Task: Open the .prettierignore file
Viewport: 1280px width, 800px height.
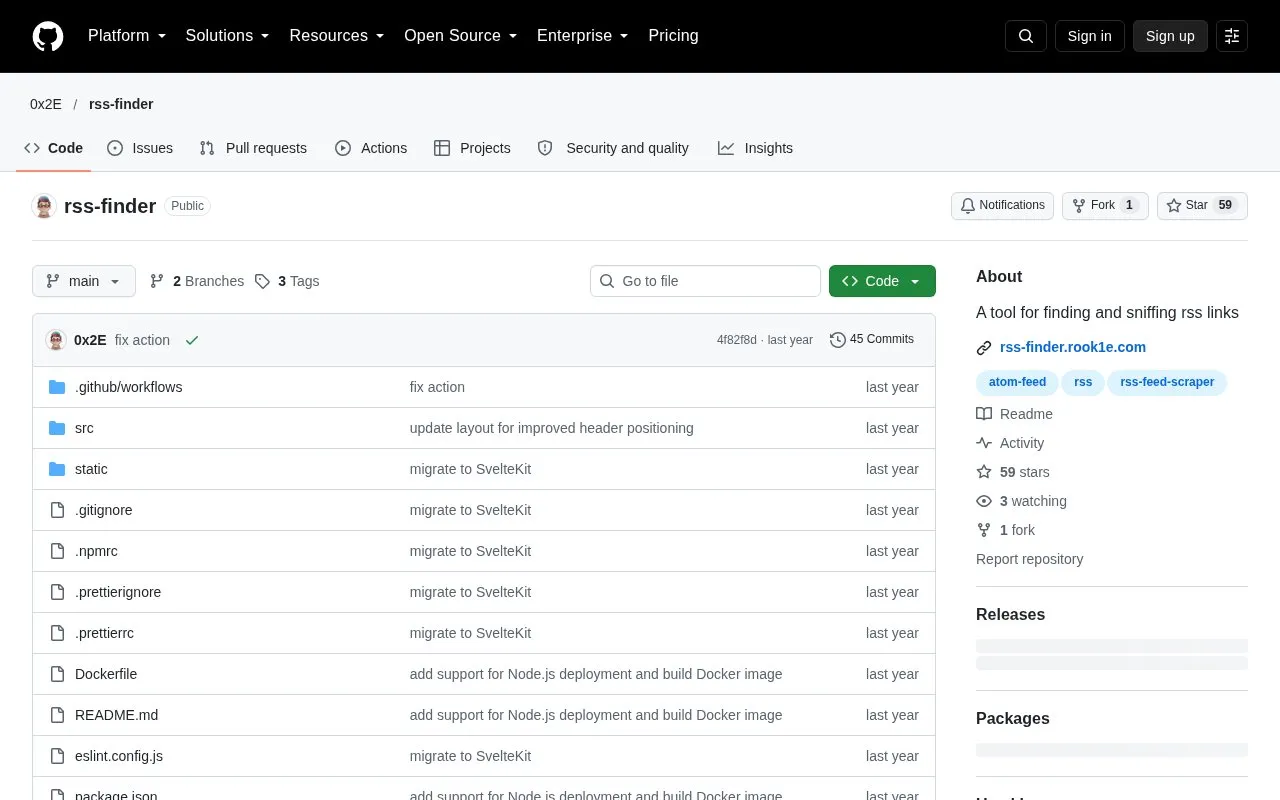Action: click(x=118, y=592)
